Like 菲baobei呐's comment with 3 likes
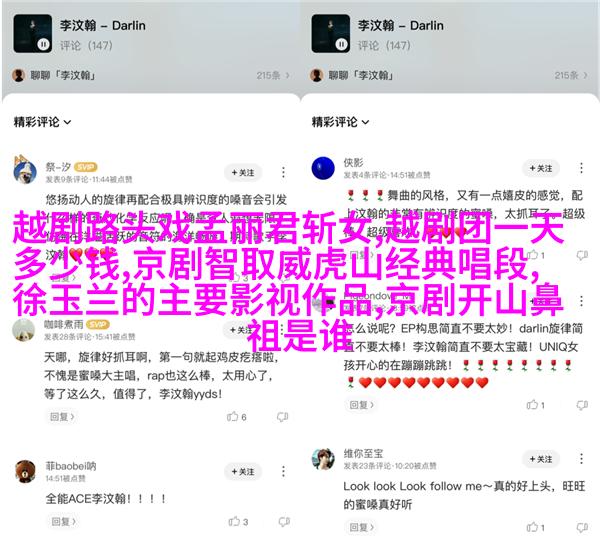The height and width of the screenshot is (555, 600). 234,521
